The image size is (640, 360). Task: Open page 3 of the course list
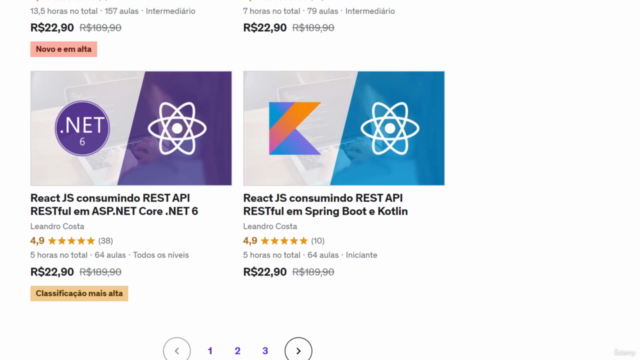point(265,351)
